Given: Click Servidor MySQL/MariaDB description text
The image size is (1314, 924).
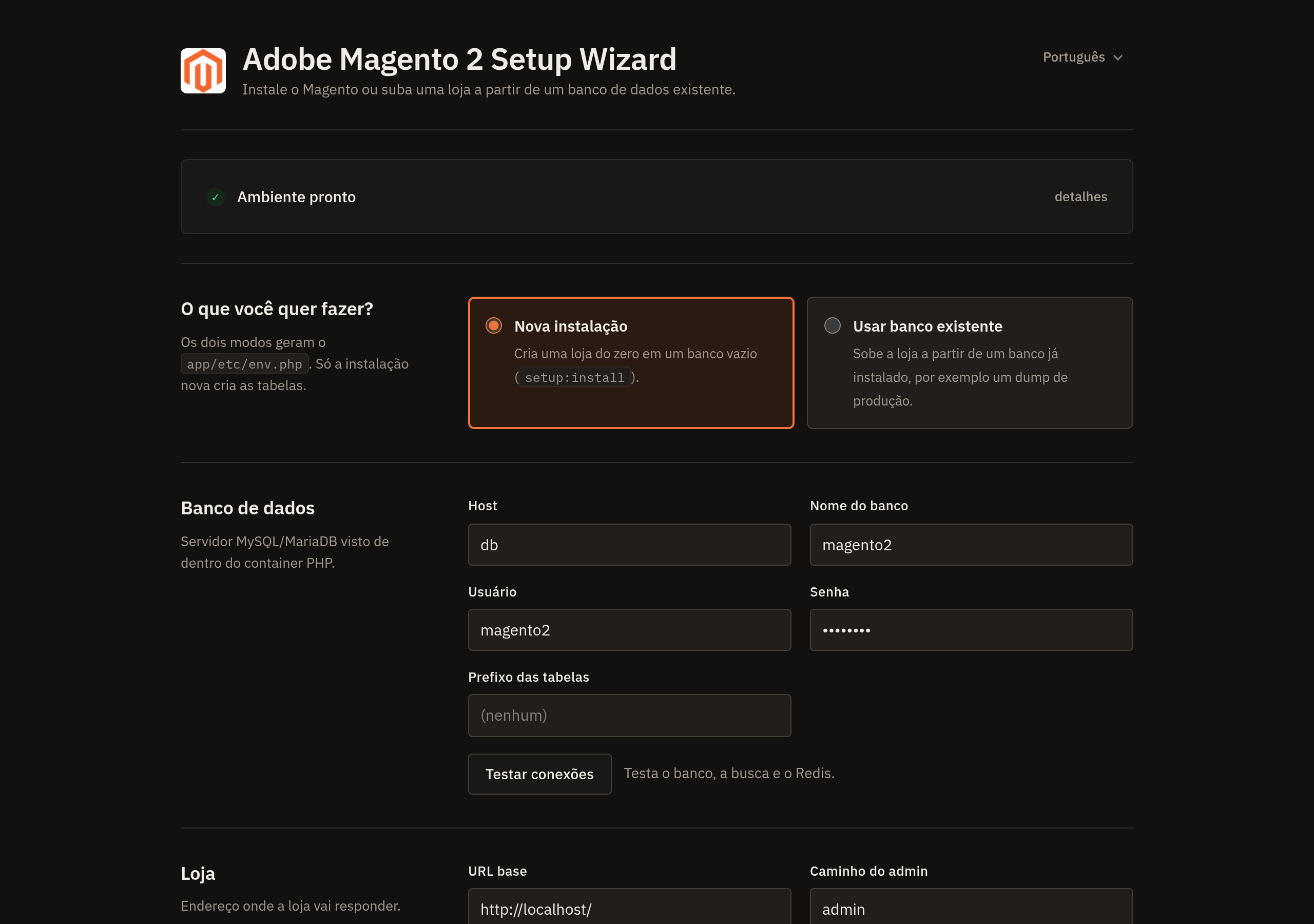Looking at the screenshot, I should 284,552.
